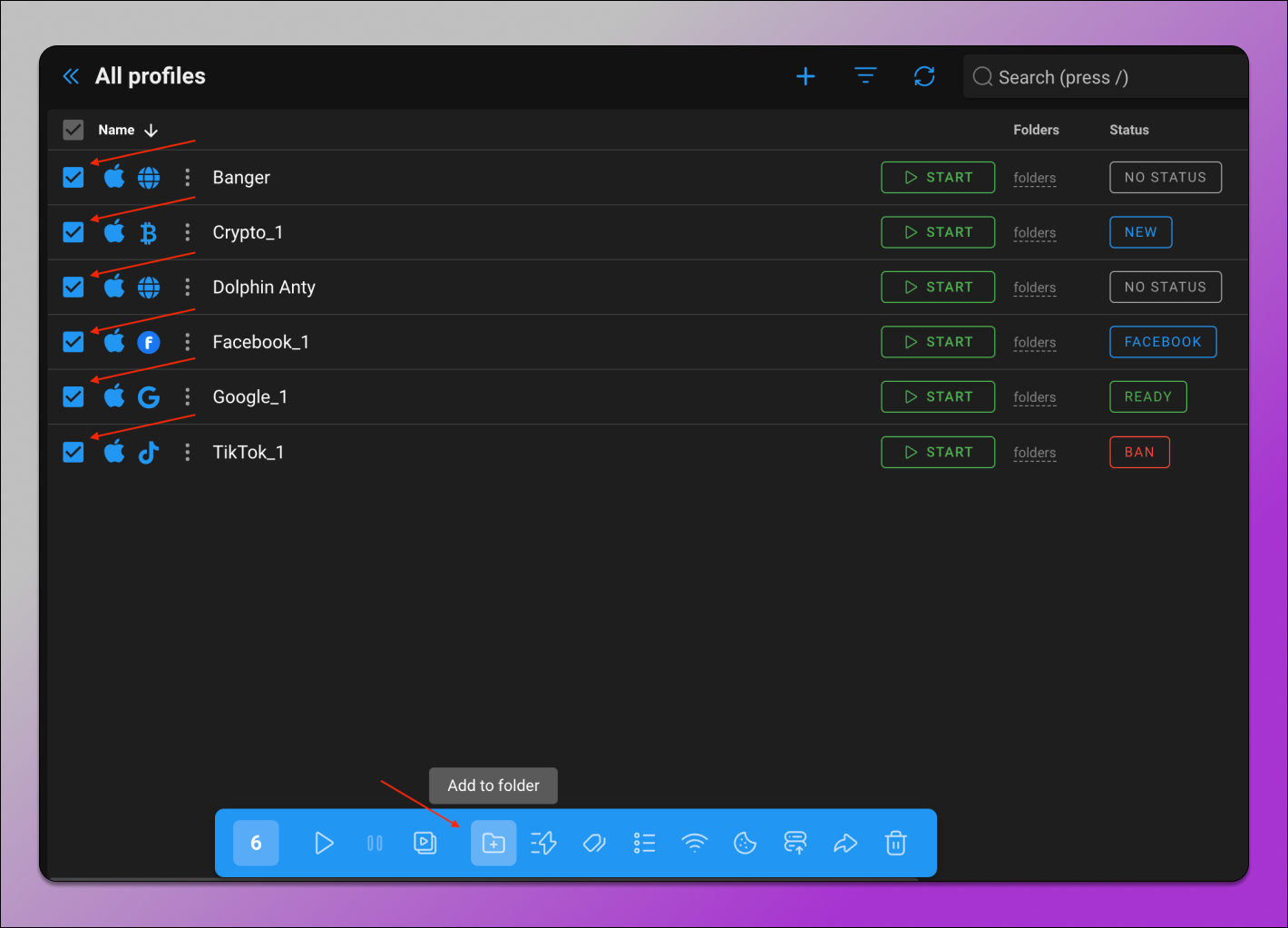The height and width of the screenshot is (928, 1288).
Task: Click the share arrow toolbar icon
Action: 845,843
